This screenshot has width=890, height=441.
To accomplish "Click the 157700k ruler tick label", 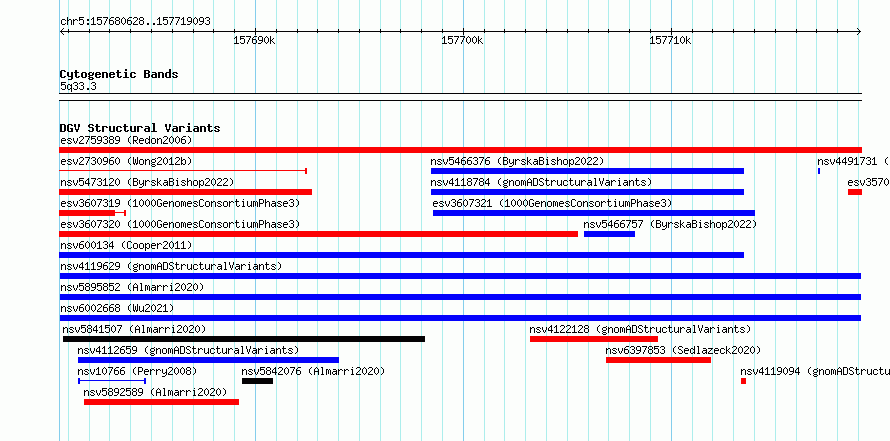I will click(x=462, y=40).
